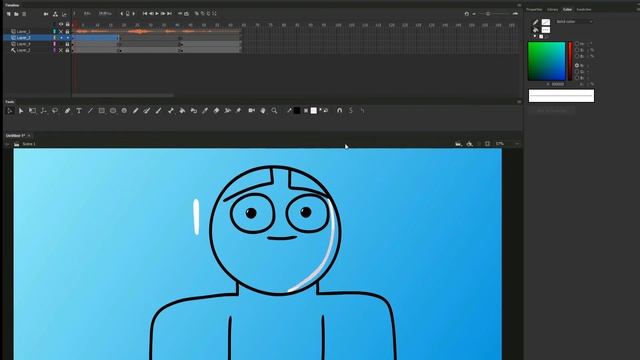Select the Selection arrow tool
640x360 pixels.
click(10, 111)
